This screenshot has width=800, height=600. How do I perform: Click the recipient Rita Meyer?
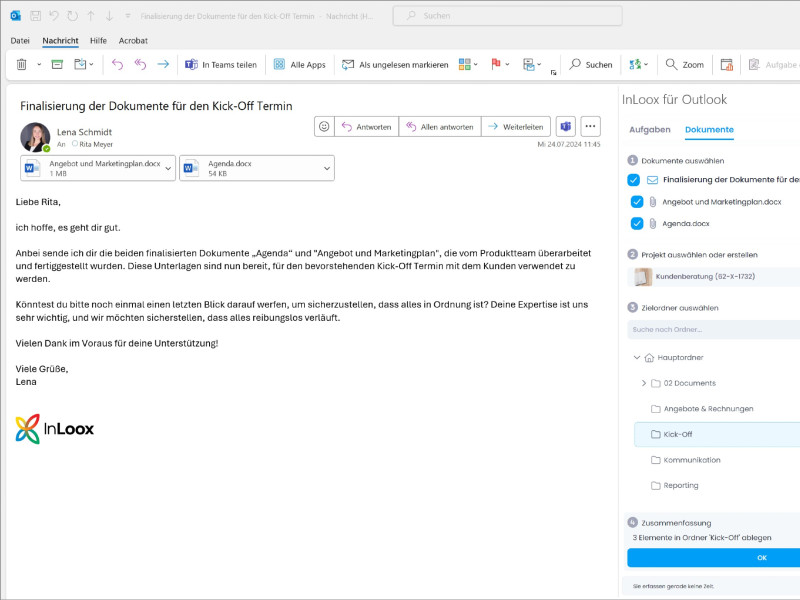[96, 144]
